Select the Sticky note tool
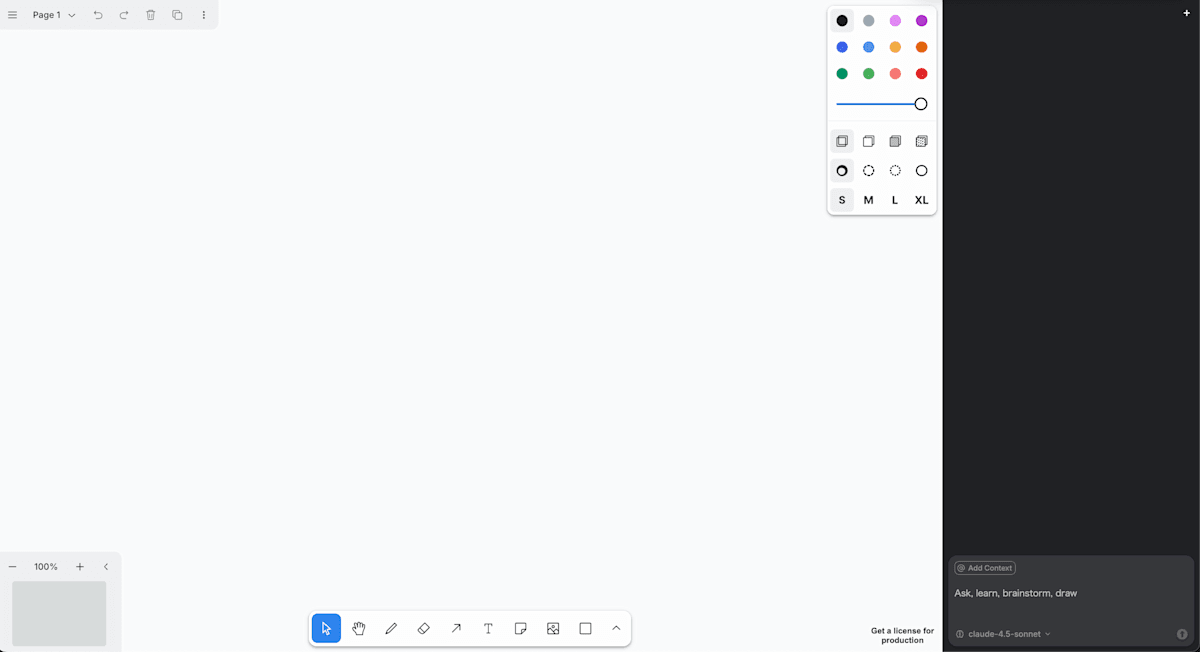 pyautogui.click(x=521, y=628)
